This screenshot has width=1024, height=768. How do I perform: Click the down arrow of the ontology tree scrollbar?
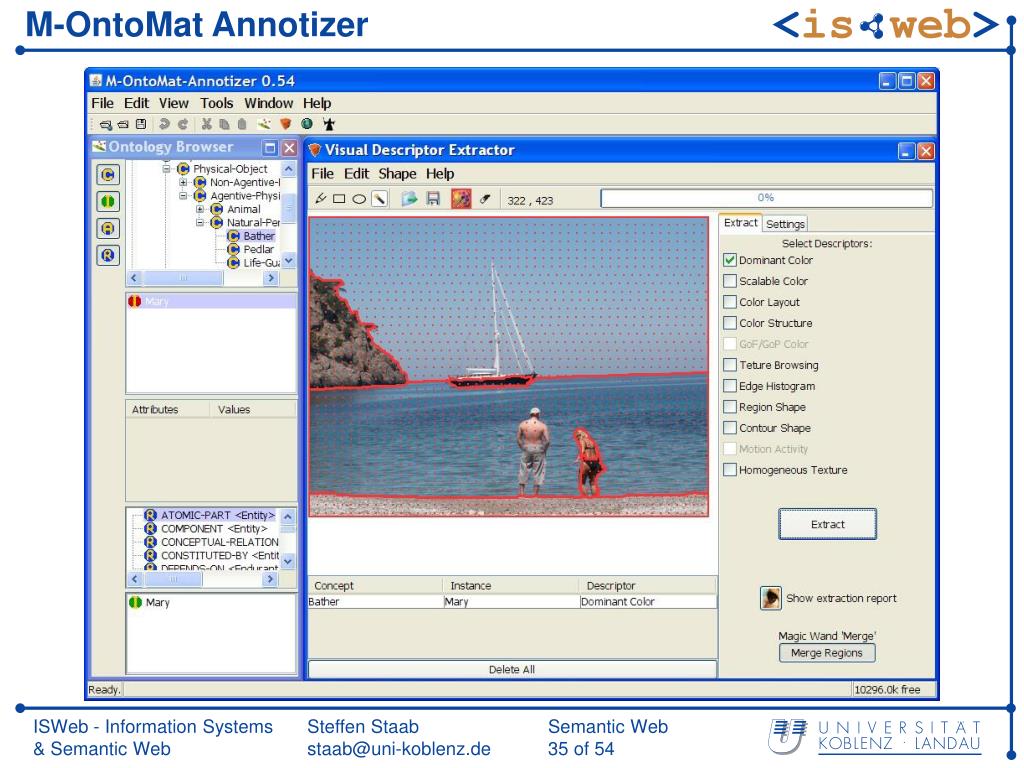click(289, 261)
